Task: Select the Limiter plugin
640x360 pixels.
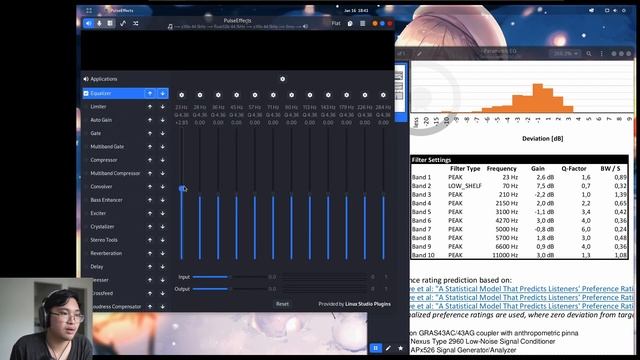Action: (x=98, y=107)
